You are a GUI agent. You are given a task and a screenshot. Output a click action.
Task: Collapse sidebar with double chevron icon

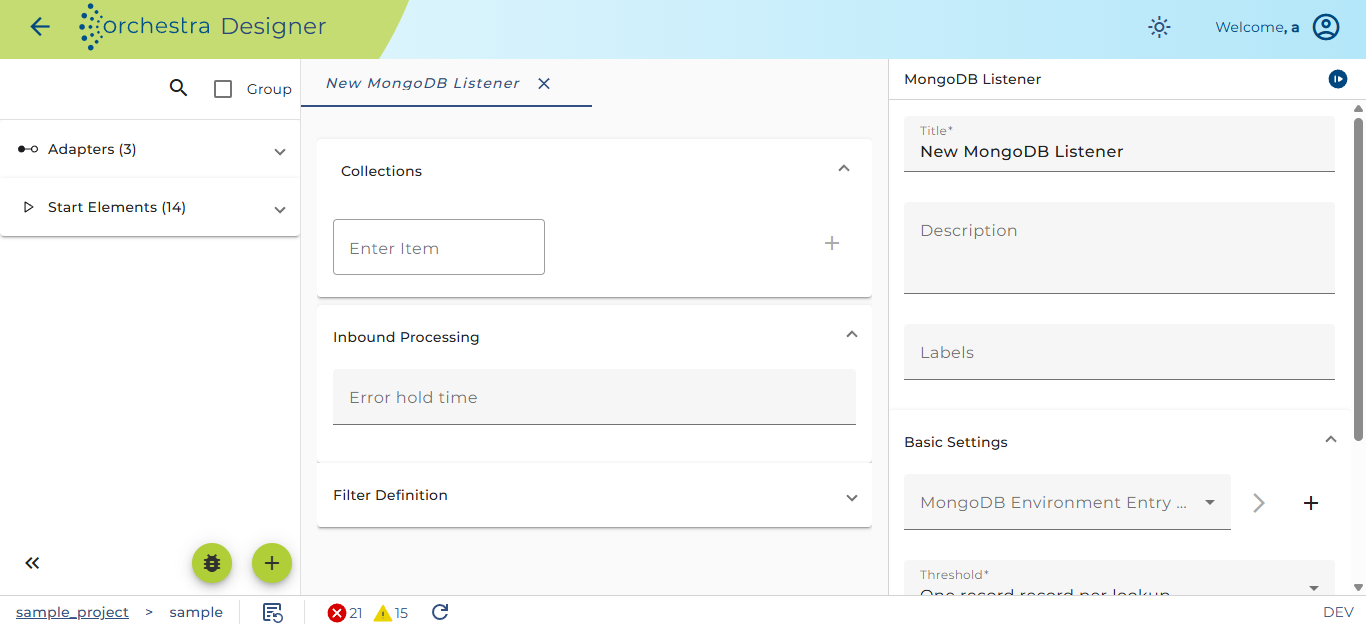(x=32, y=563)
